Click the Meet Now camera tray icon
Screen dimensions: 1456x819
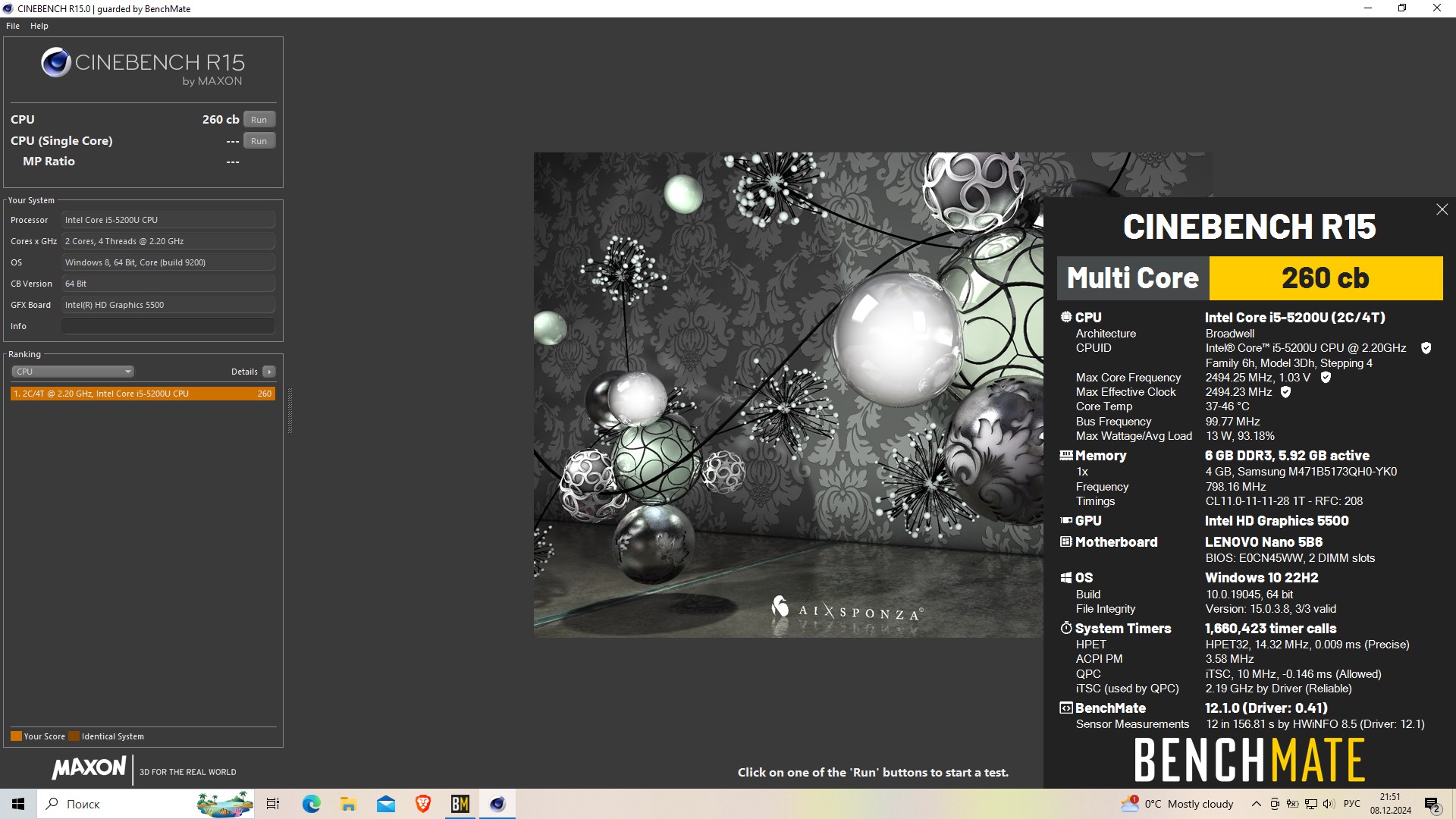click(x=1275, y=804)
